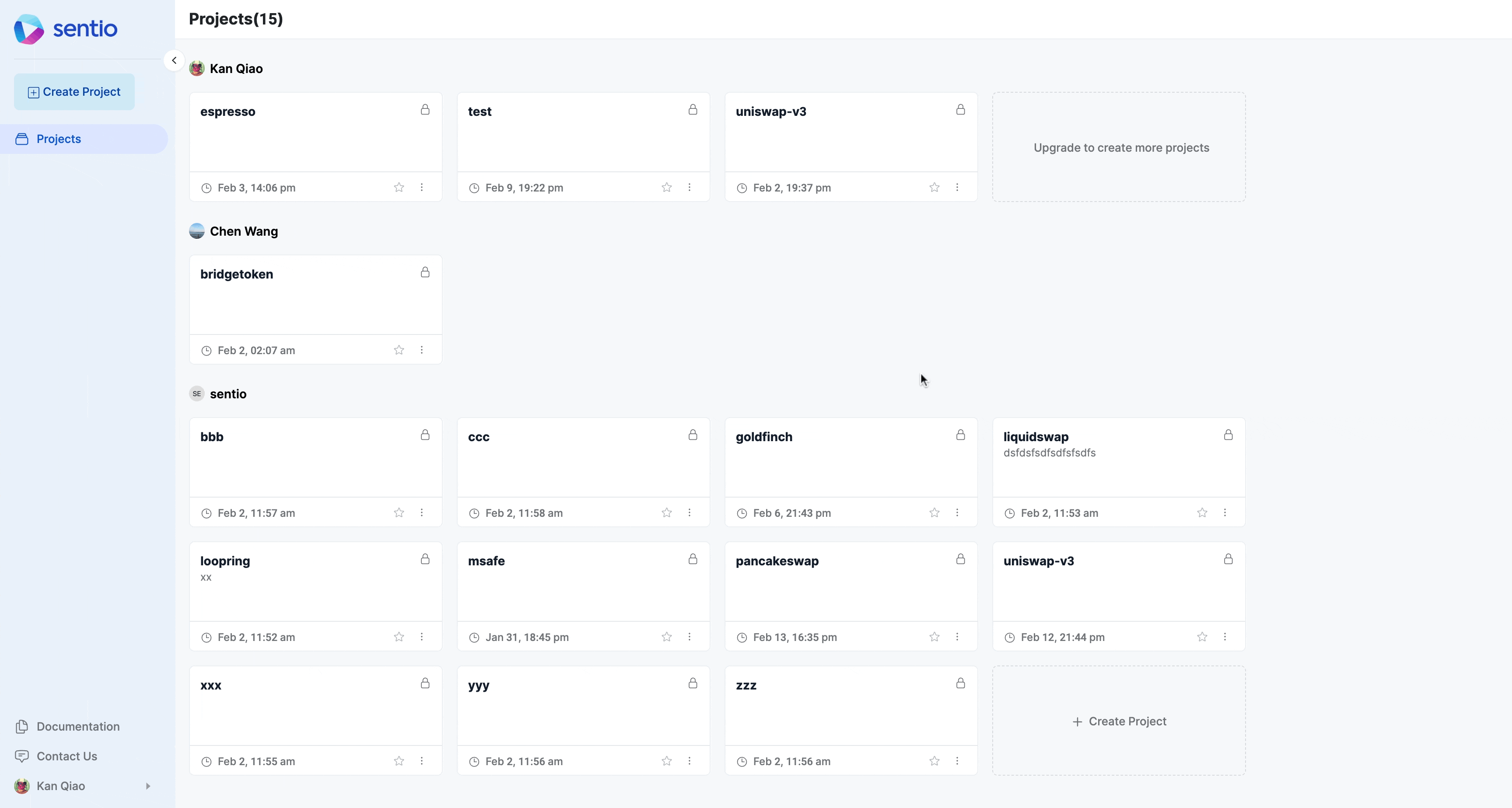Click the Sentio logo in the sidebar
1512x808 pixels.
pyautogui.click(x=66, y=29)
